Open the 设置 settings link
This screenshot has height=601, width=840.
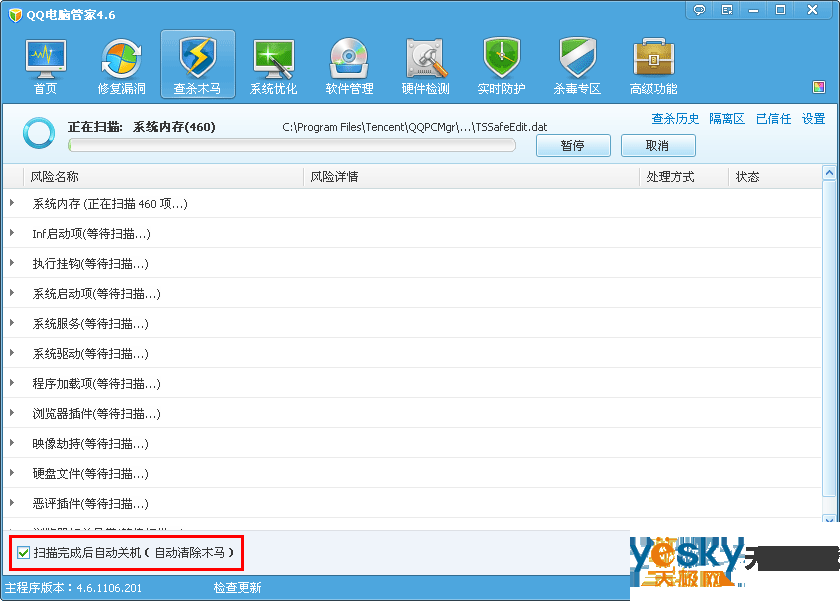coord(813,119)
